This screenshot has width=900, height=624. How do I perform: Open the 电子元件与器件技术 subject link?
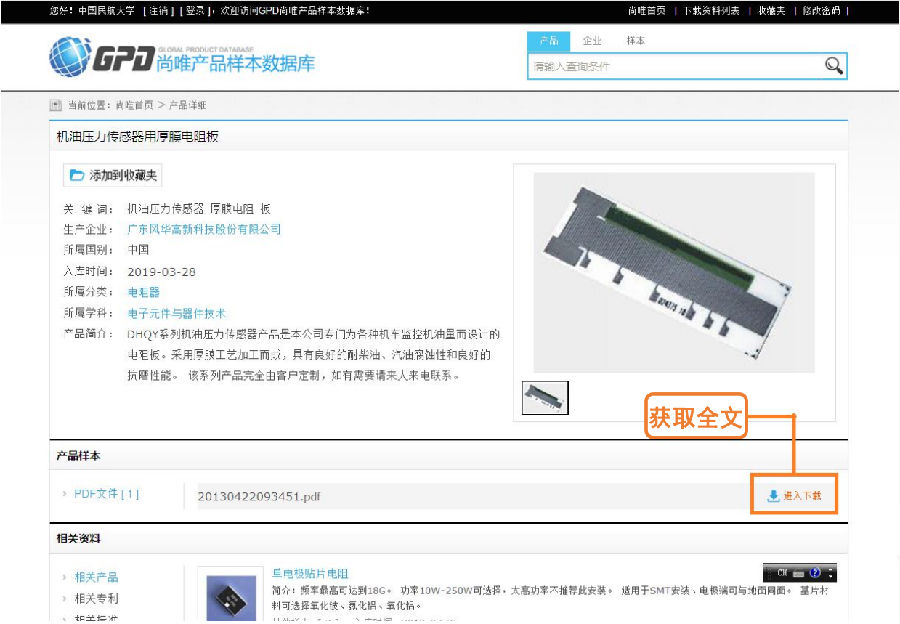pos(177,313)
